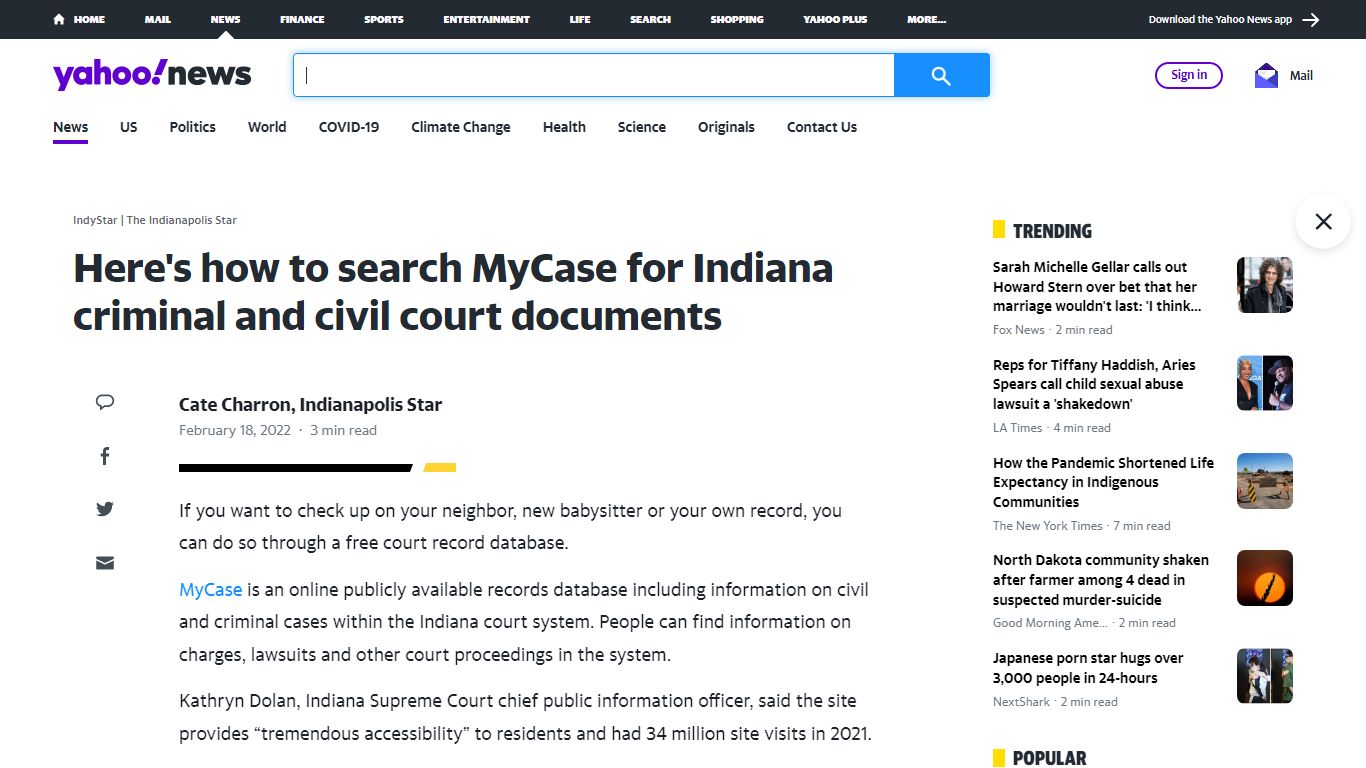Open Howard Stern story thumbnail
This screenshot has width=1366, height=768.
1265,285
